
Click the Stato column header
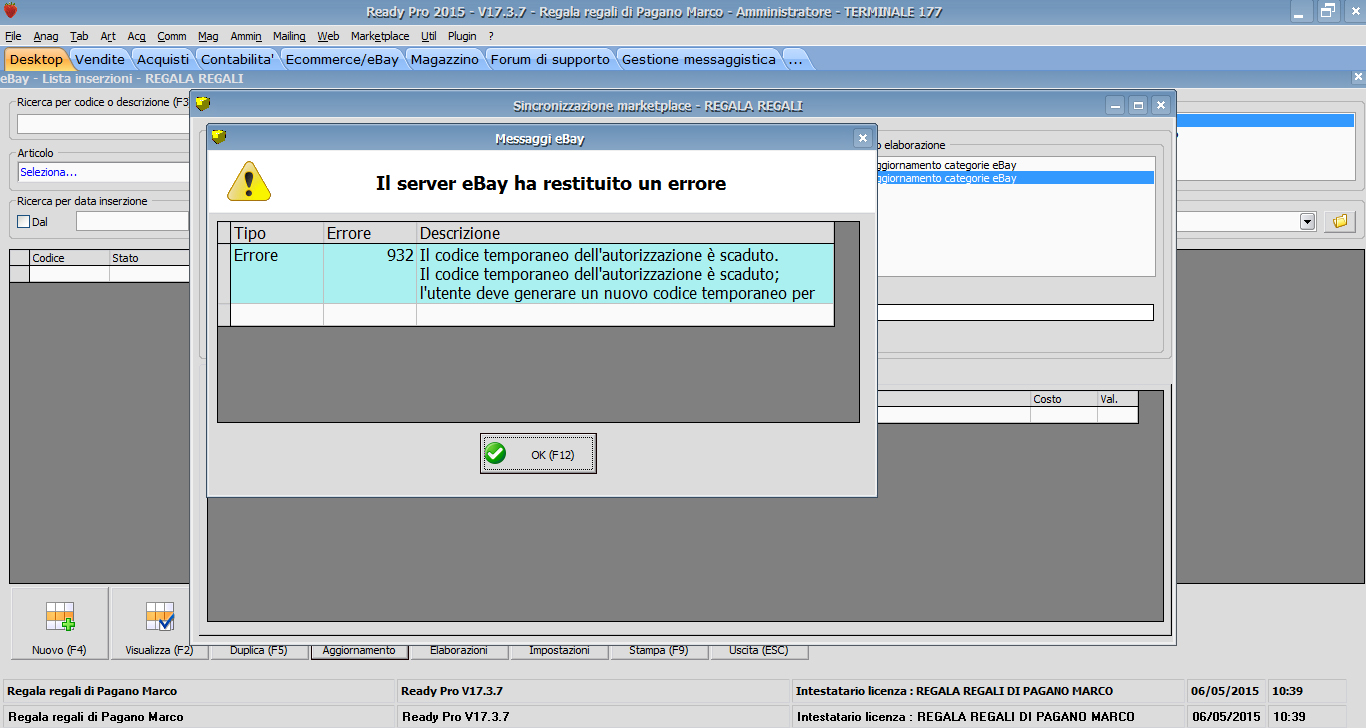(150, 258)
